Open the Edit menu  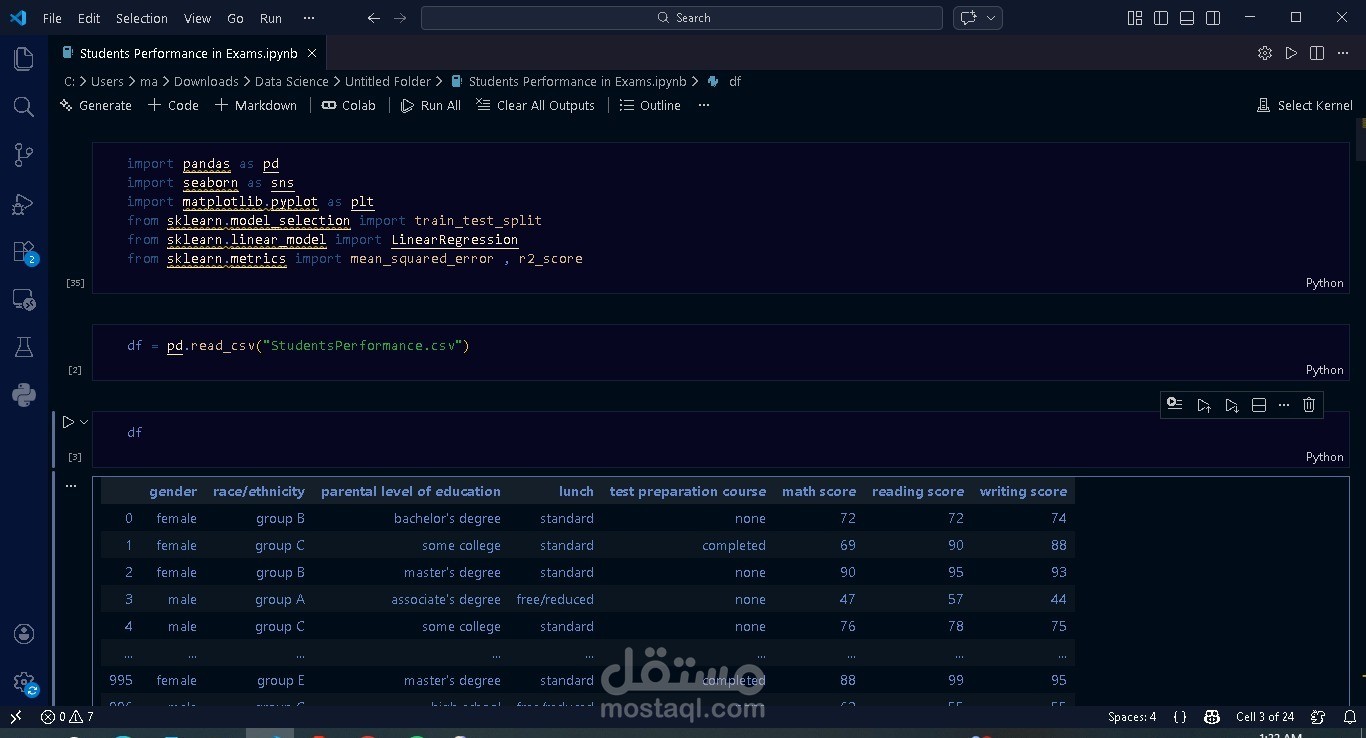pyautogui.click(x=89, y=18)
